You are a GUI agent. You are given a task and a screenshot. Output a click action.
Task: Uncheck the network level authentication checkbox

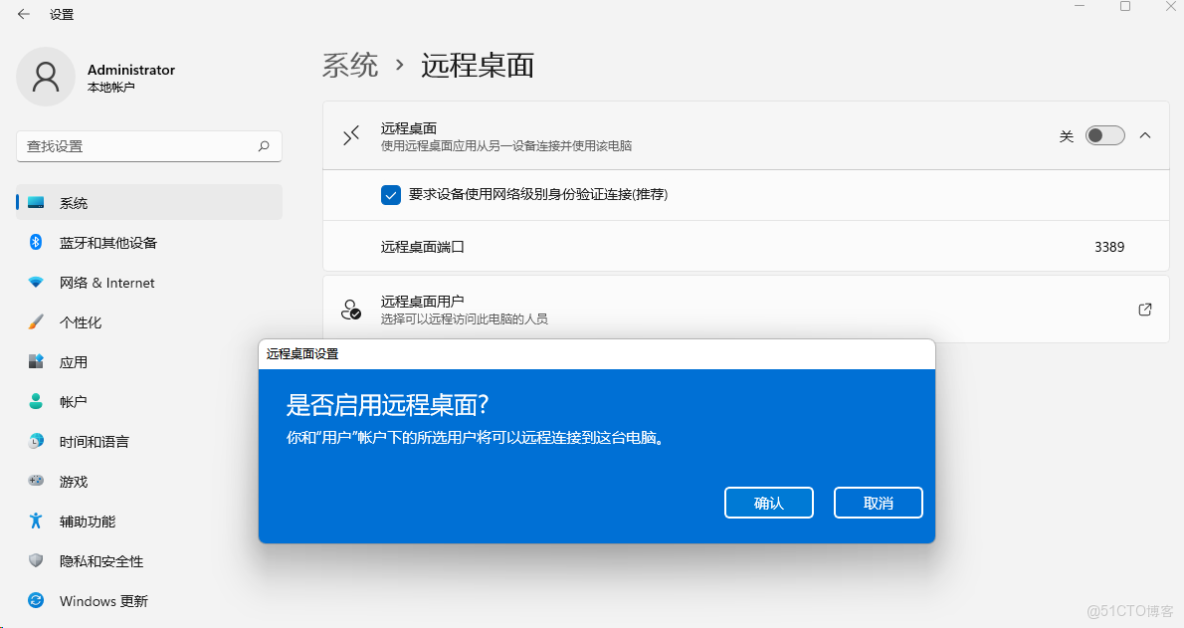point(390,194)
